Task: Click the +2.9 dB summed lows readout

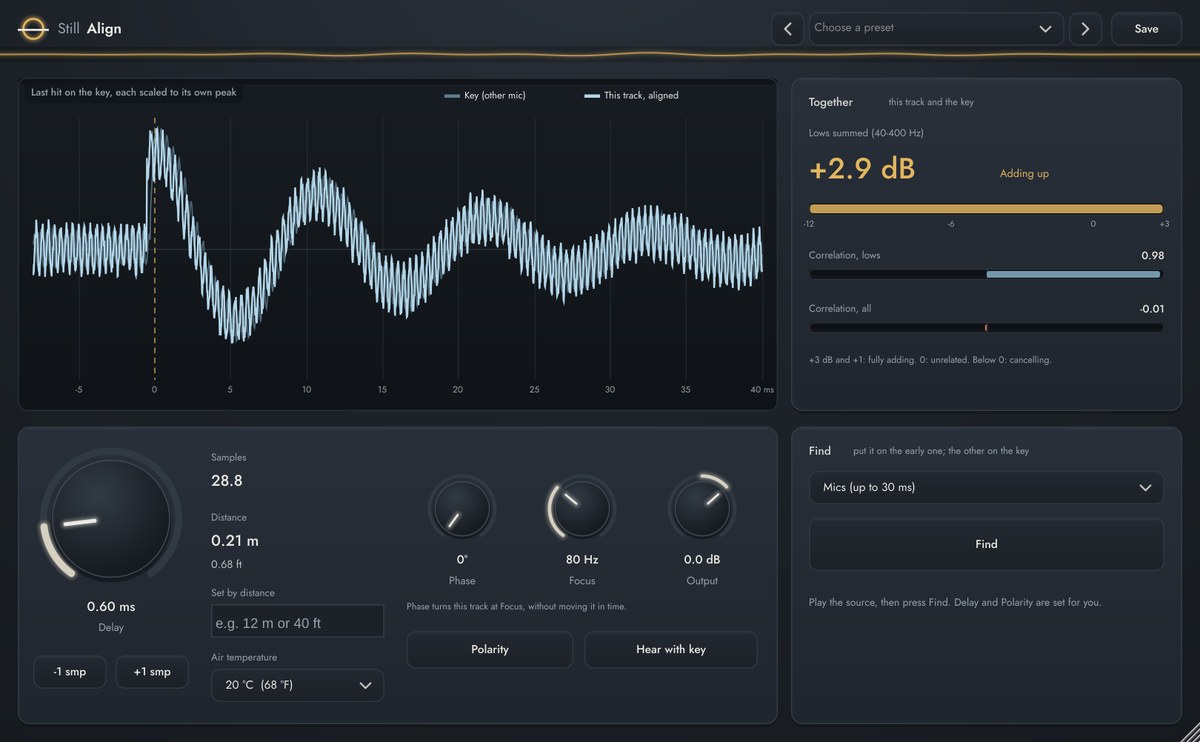Action: tap(862, 170)
